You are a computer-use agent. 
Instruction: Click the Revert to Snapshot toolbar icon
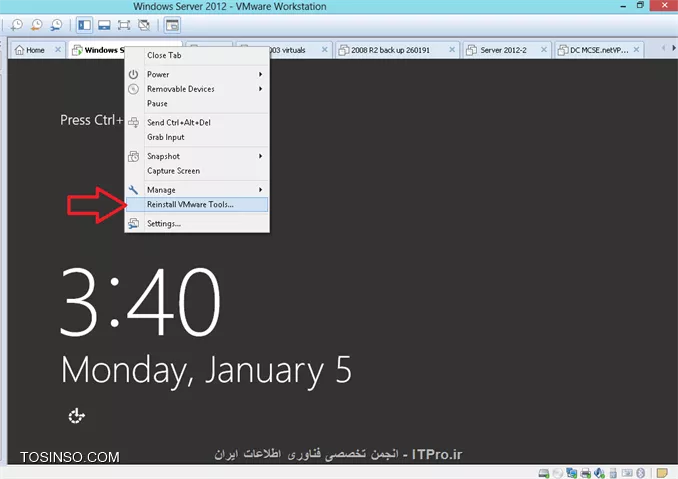pyautogui.click(x=36, y=25)
